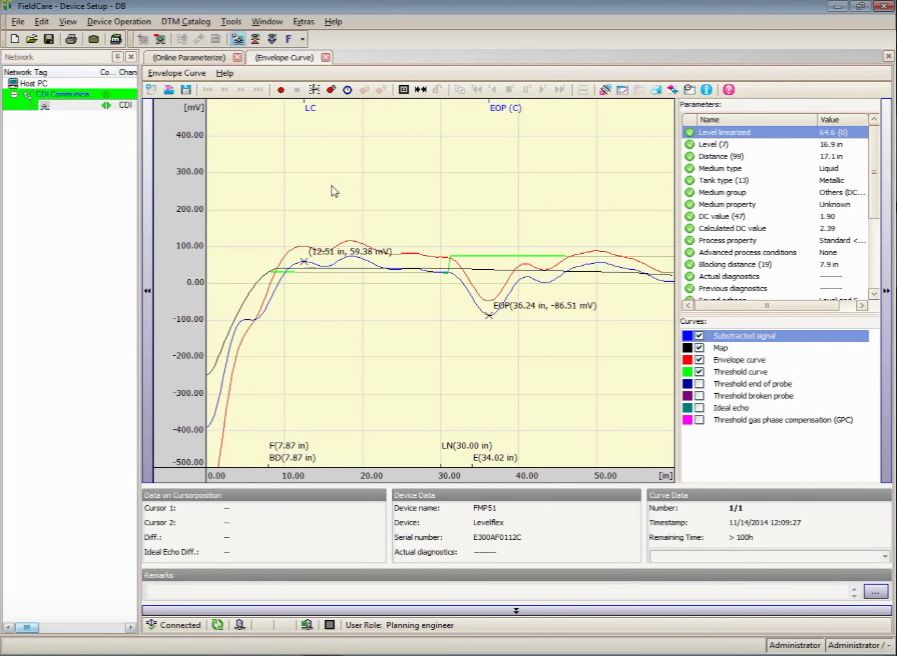Open the File menu
This screenshot has width=897, height=656.
(18, 21)
